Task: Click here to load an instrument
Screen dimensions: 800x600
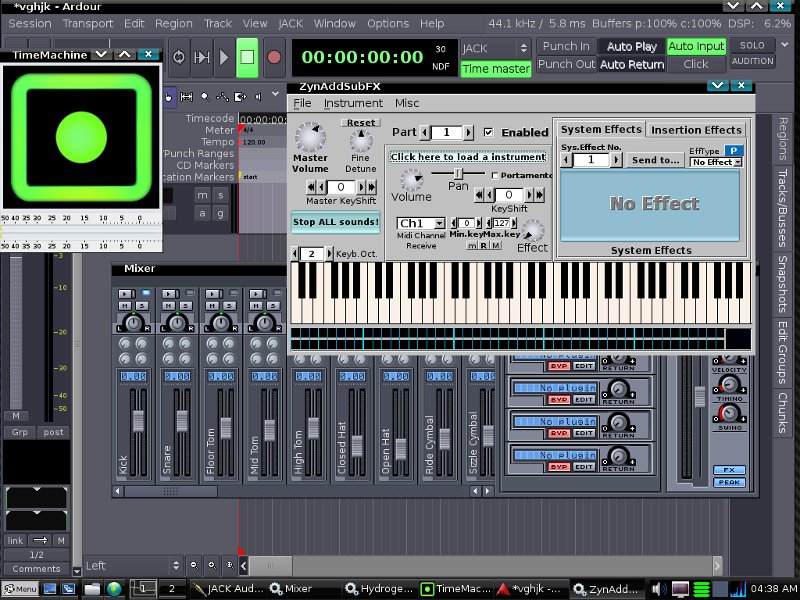Action: pyautogui.click(x=468, y=157)
